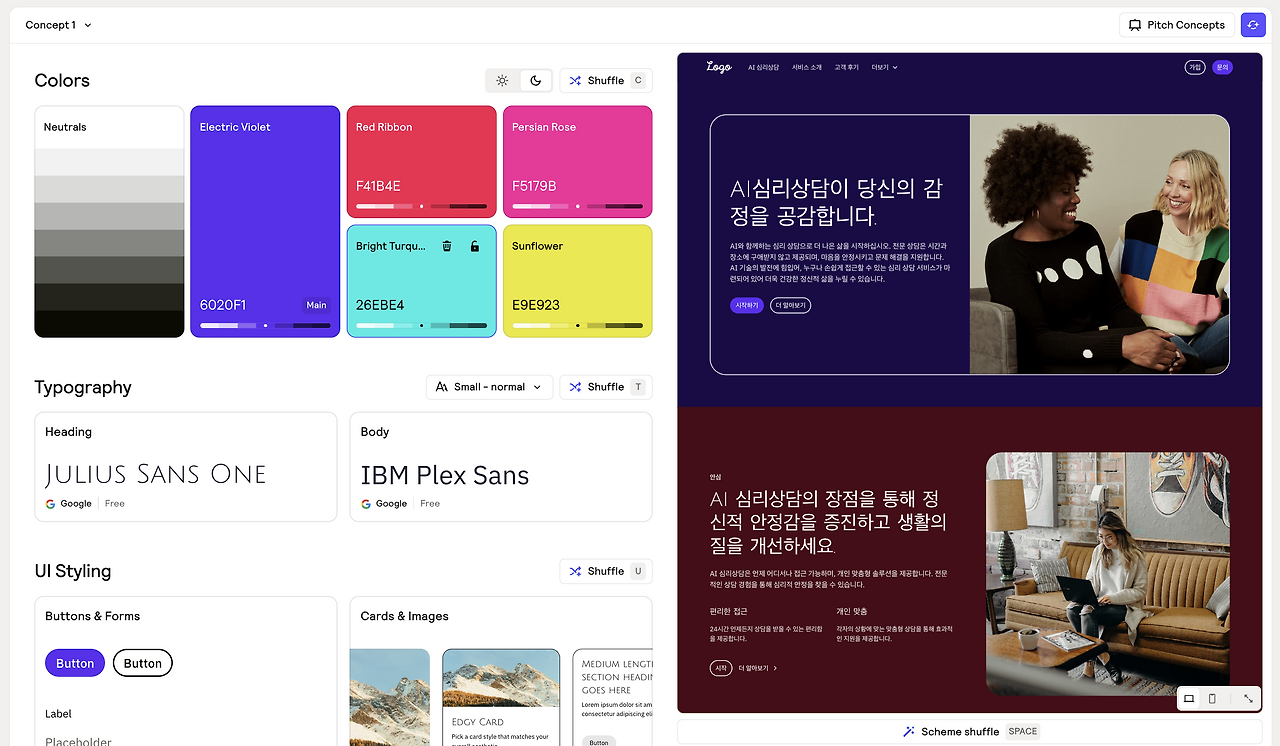Screen dimensions: 1280x746
Task: Expand the 더보기 menu in the preview navbar
Action: pos(882,67)
